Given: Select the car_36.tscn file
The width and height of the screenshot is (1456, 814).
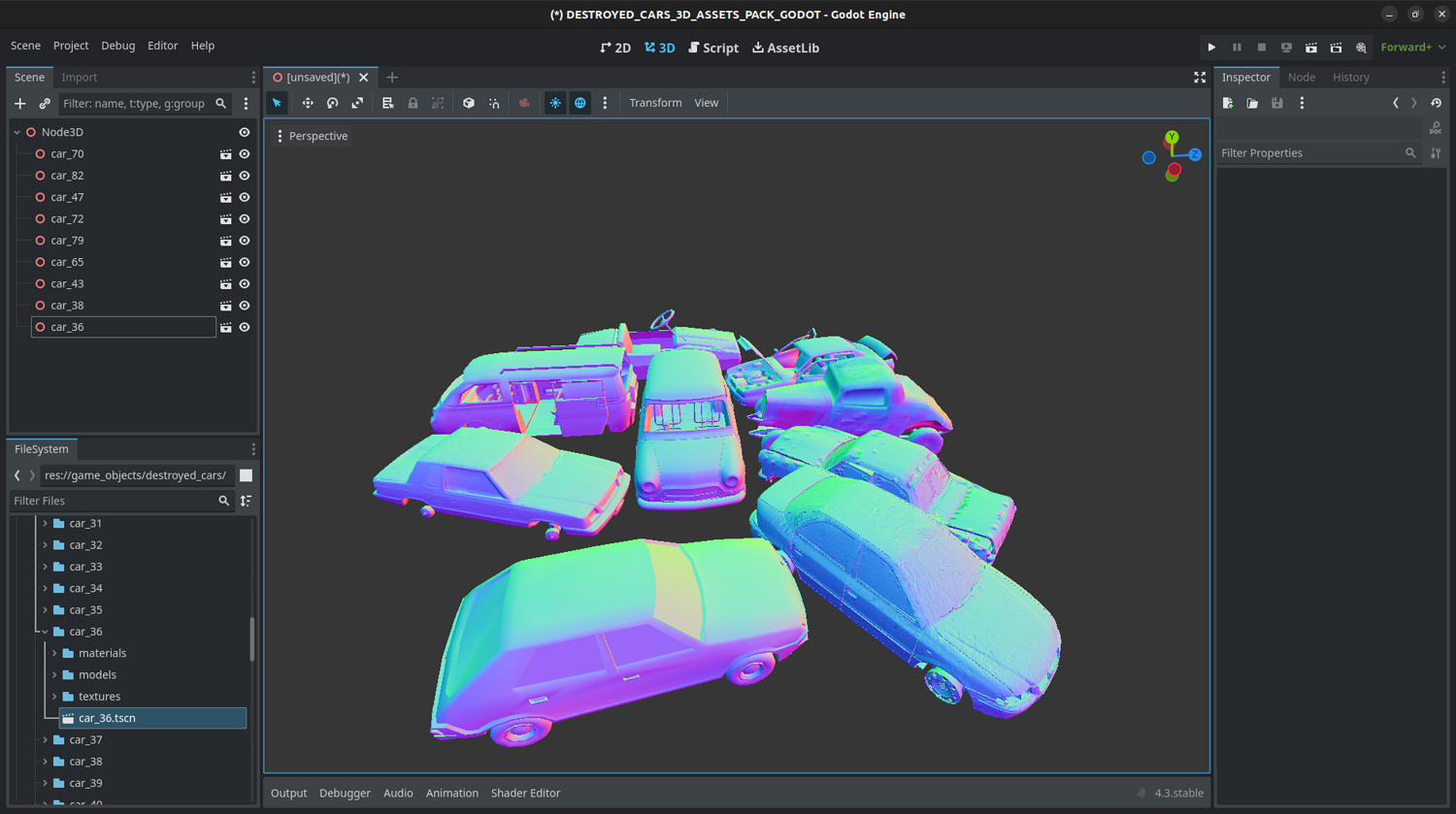Looking at the screenshot, I should coord(152,718).
